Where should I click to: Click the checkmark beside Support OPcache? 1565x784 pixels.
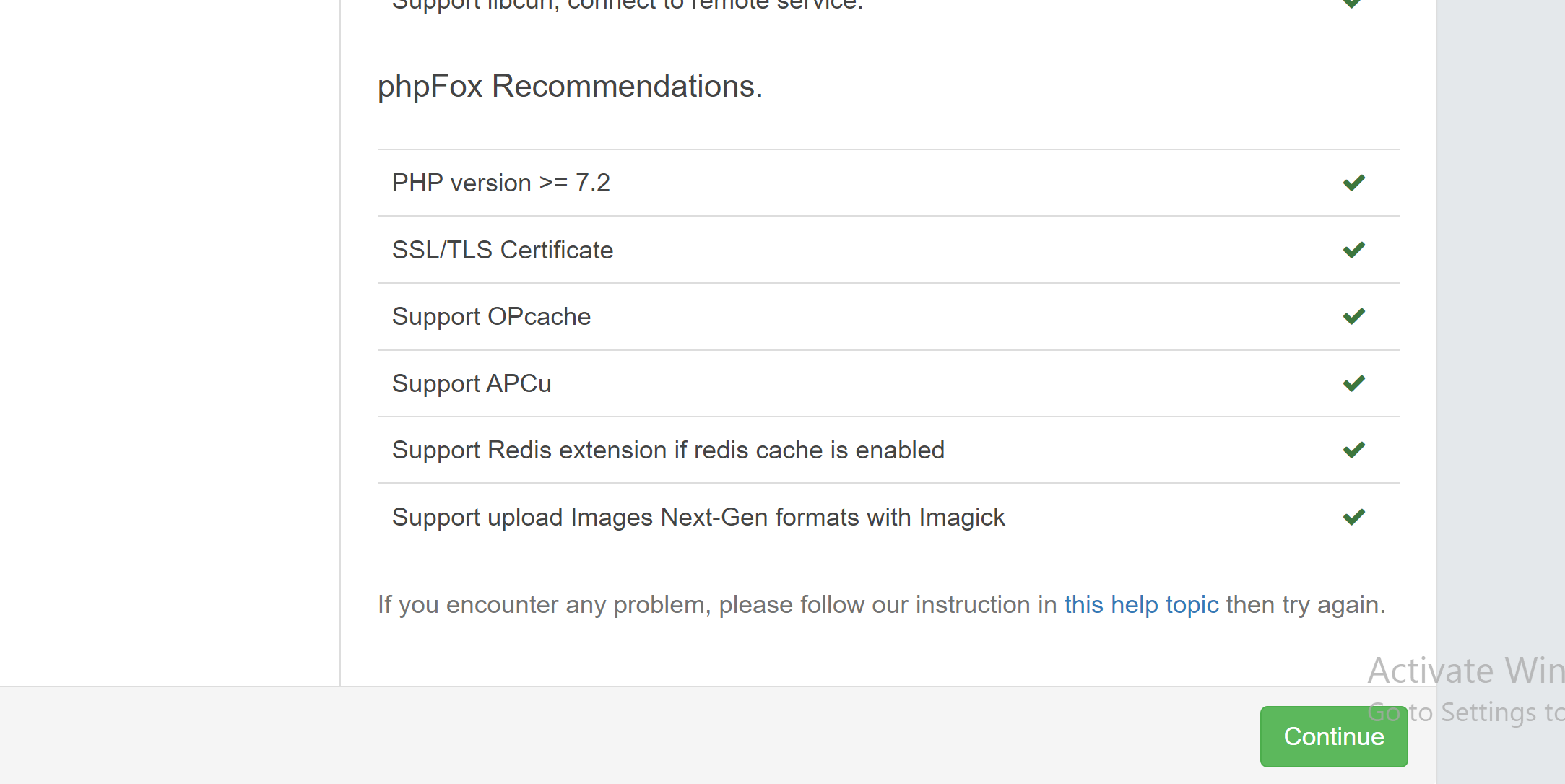(1353, 316)
